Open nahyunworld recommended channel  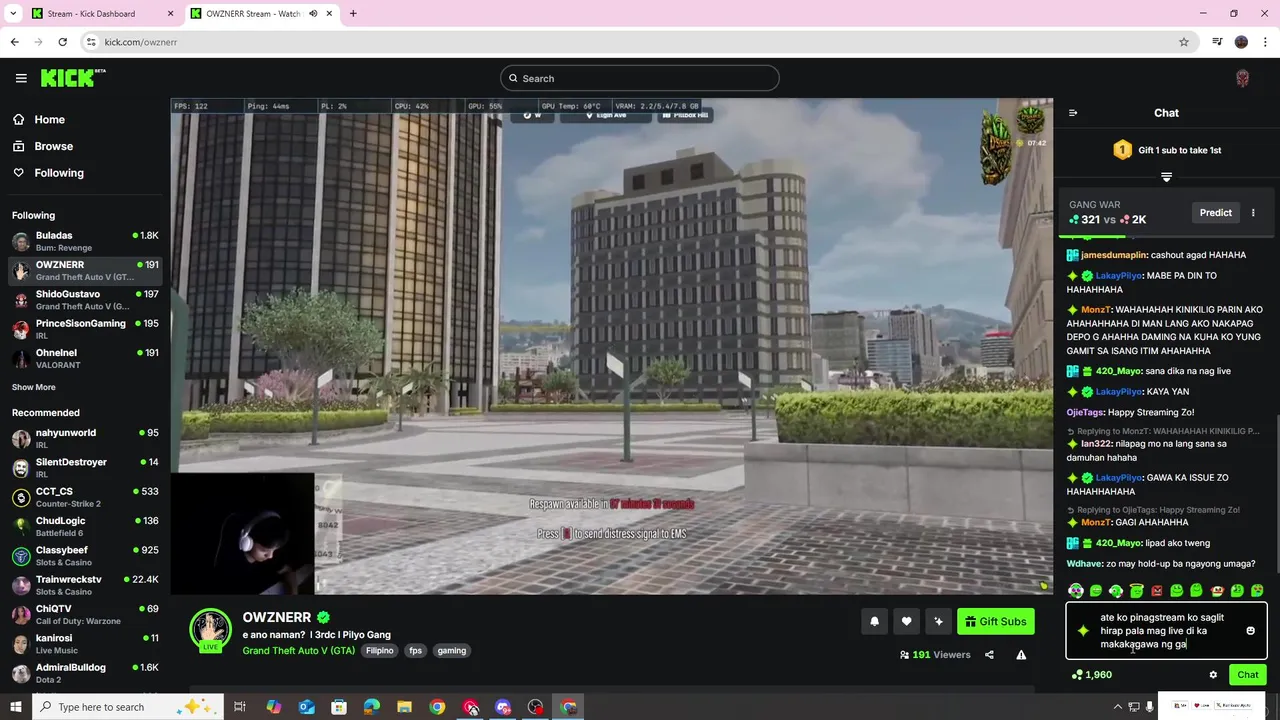point(85,438)
